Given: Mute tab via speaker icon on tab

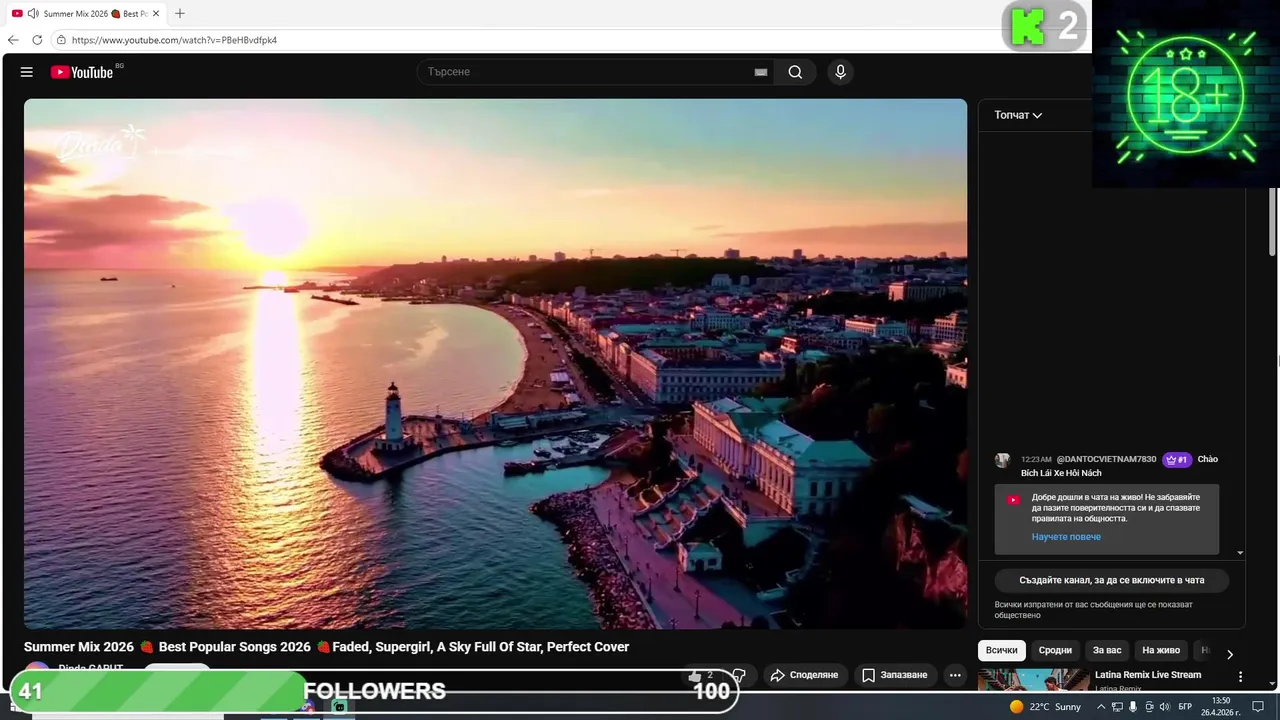Looking at the screenshot, I should click(x=33, y=14).
